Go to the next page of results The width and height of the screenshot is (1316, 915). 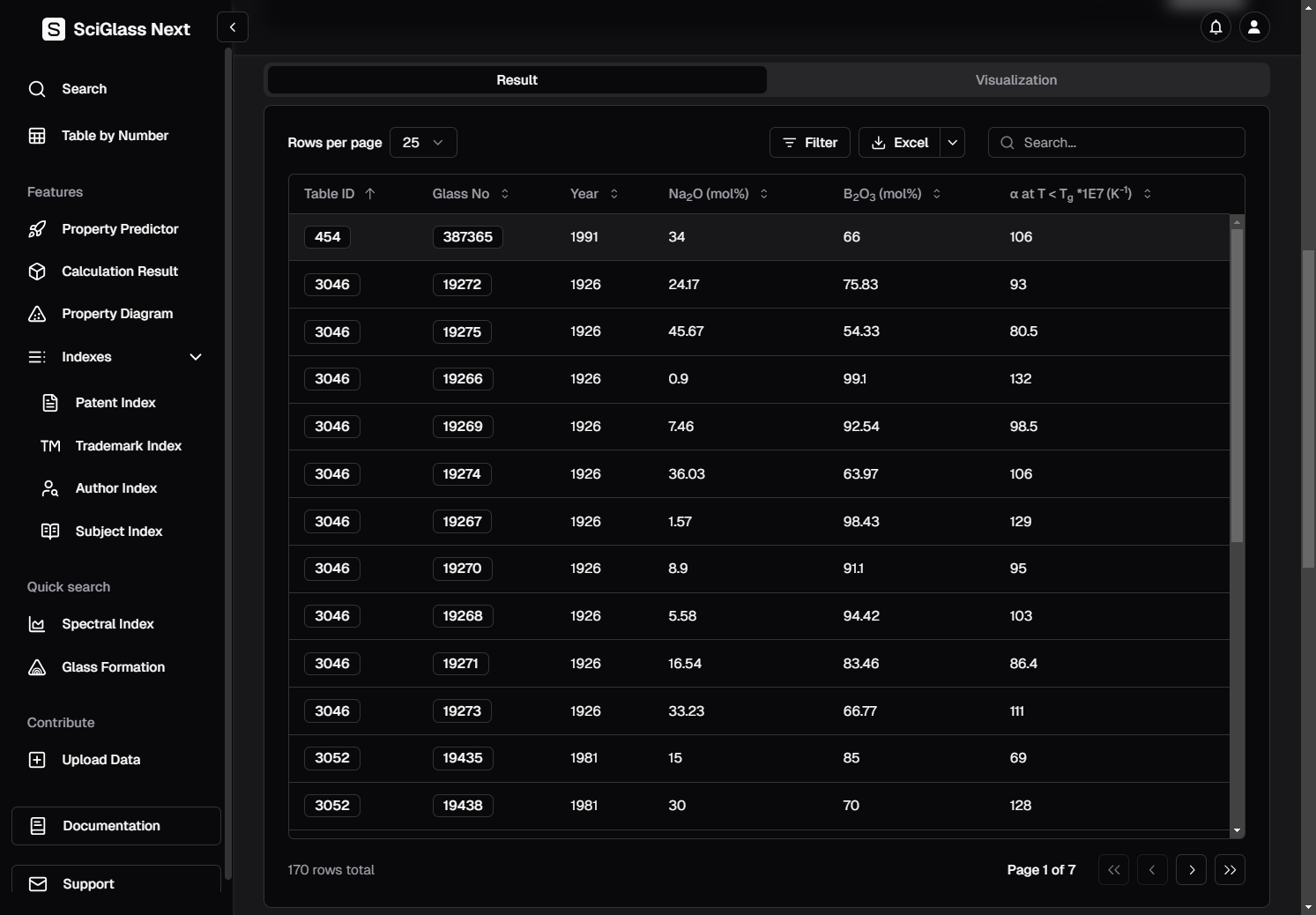[1191, 870]
